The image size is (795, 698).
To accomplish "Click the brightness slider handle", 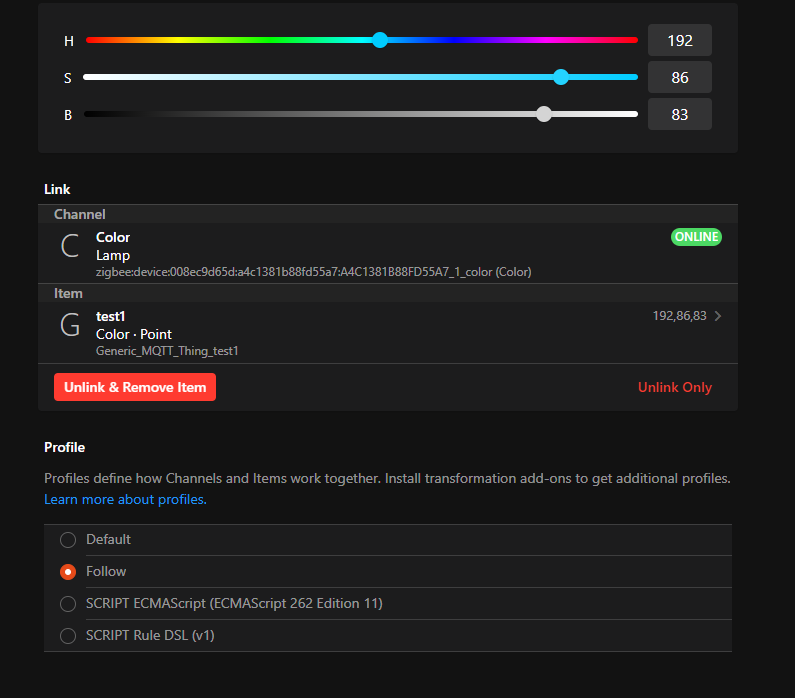I will click(x=544, y=114).
